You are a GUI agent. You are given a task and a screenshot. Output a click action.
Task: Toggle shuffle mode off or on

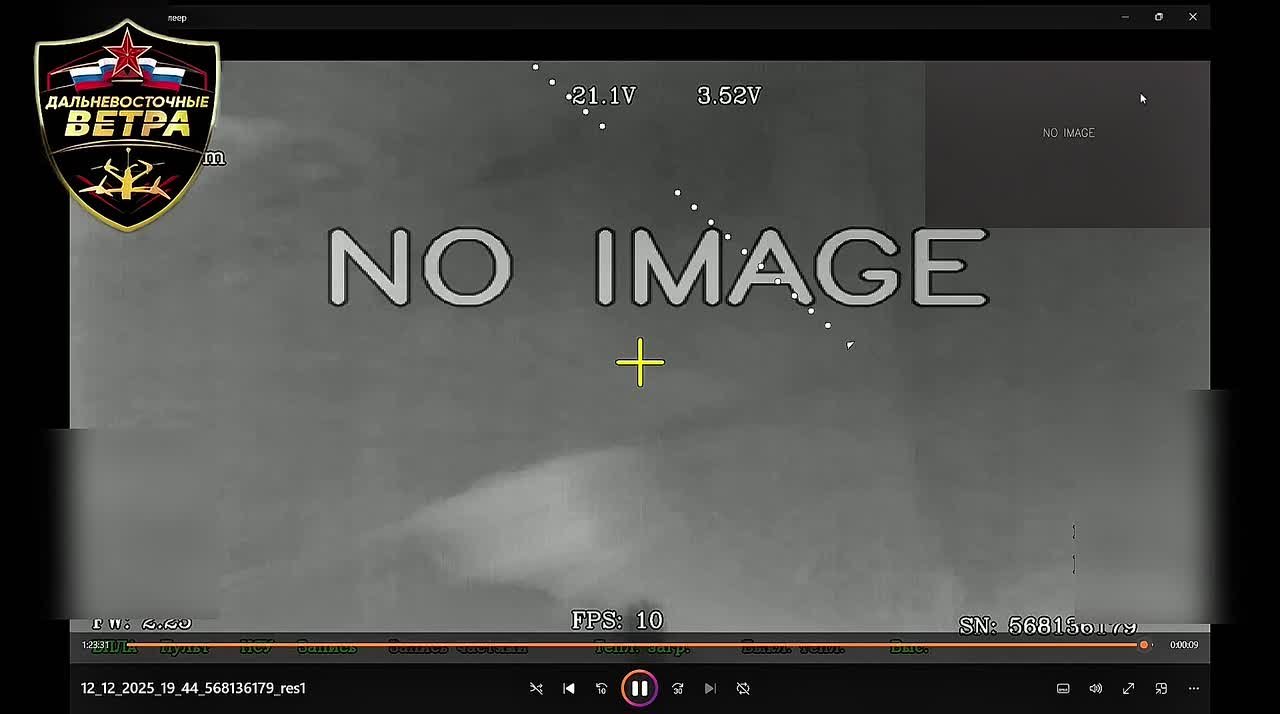tap(536, 688)
